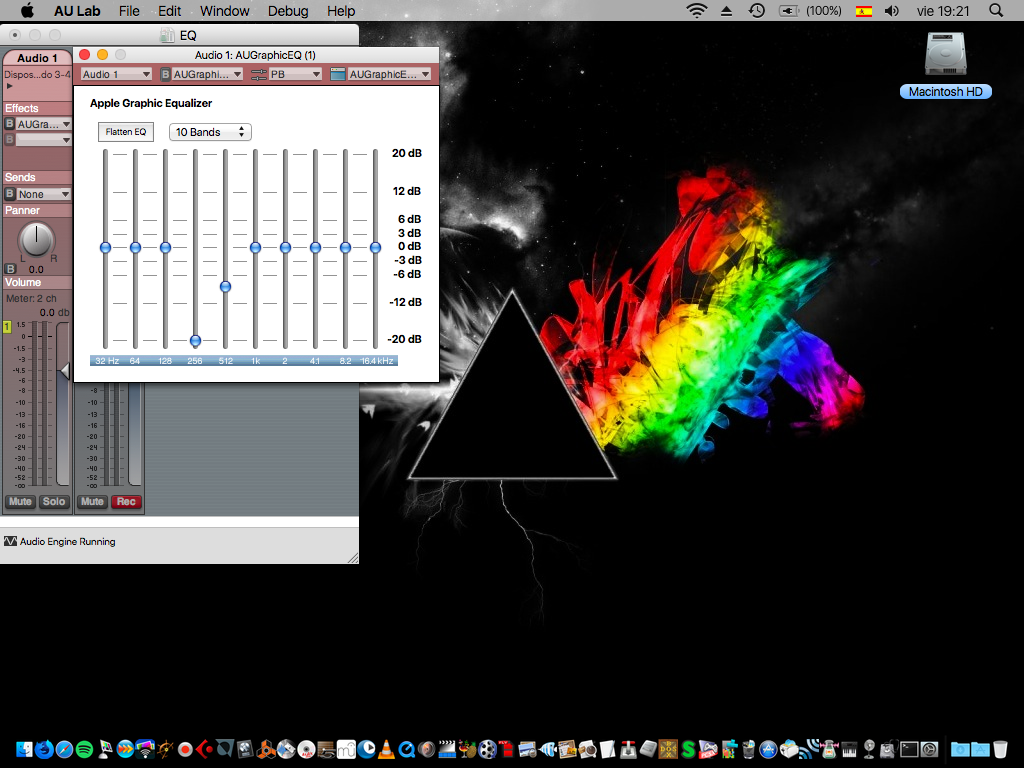
Task: Click the Flatten EQ button
Action: click(126, 132)
